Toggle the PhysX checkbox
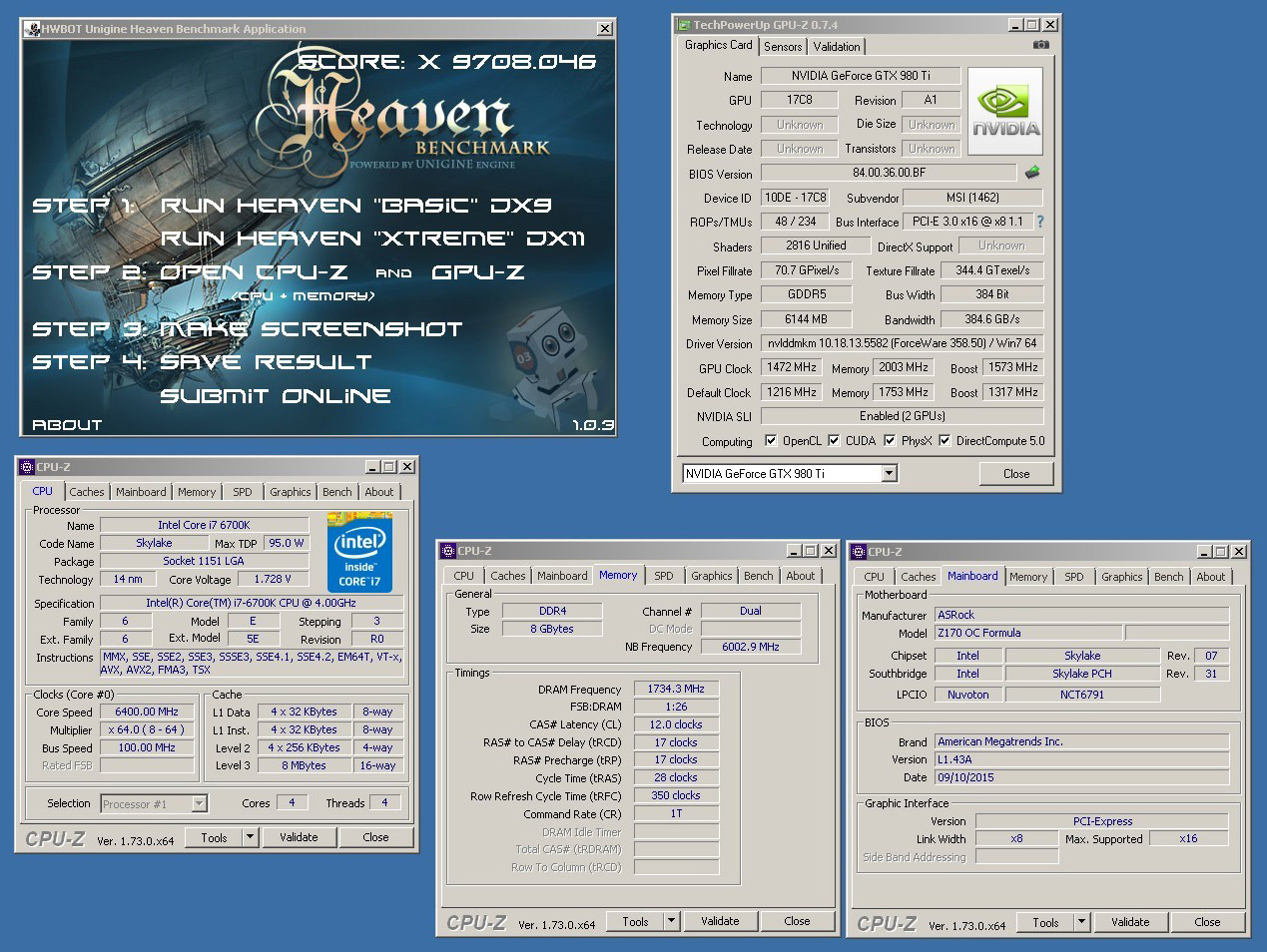Image resolution: width=1267 pixels, height=952 pixels. [889, 440]
